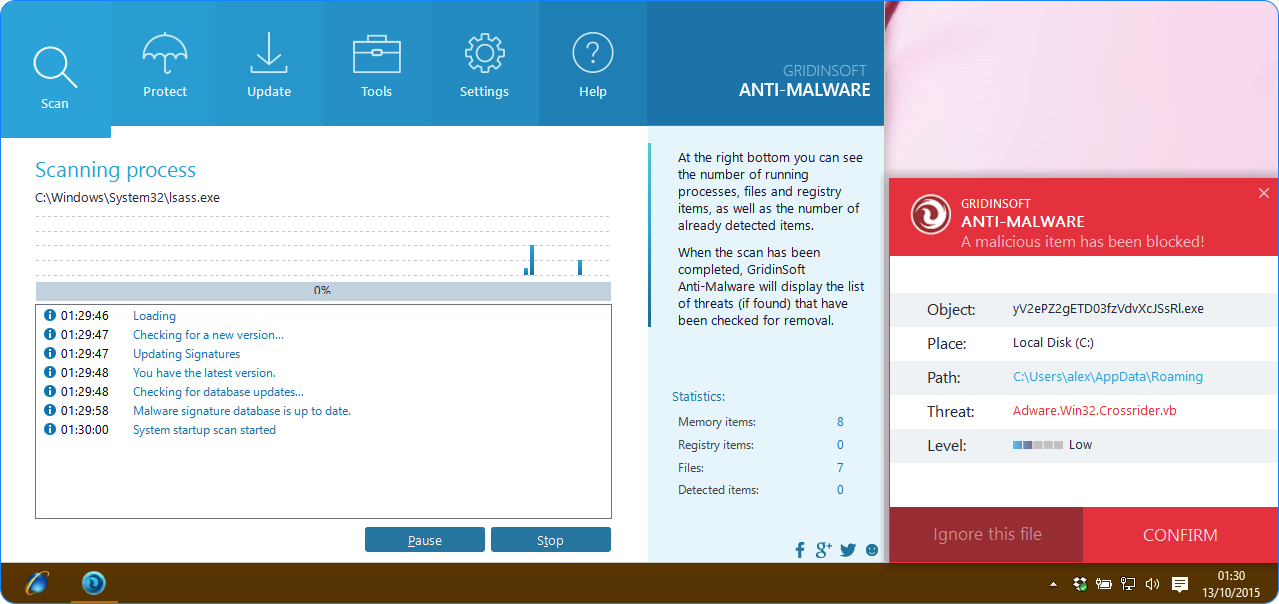Close the malicious item alert popup

click(1263, 193)
